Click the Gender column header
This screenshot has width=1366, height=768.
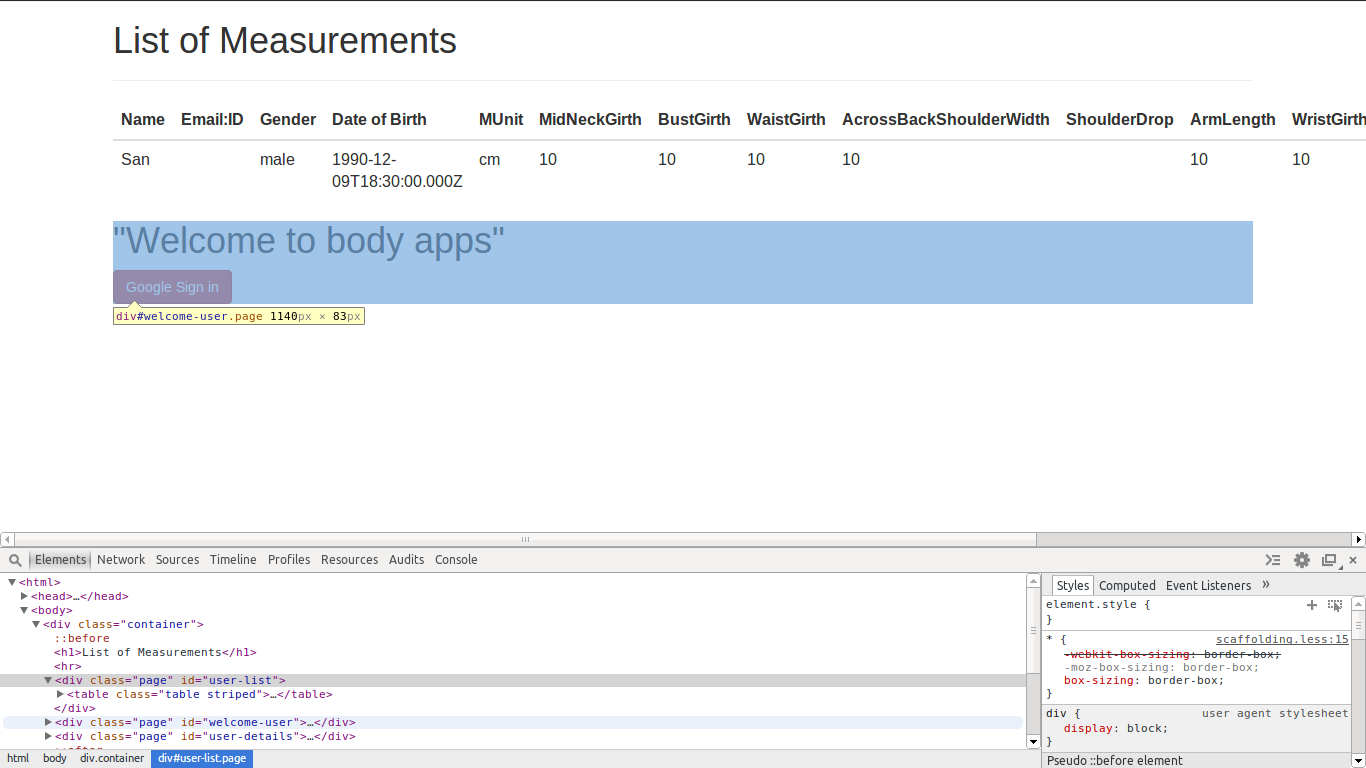pos(288,119)
